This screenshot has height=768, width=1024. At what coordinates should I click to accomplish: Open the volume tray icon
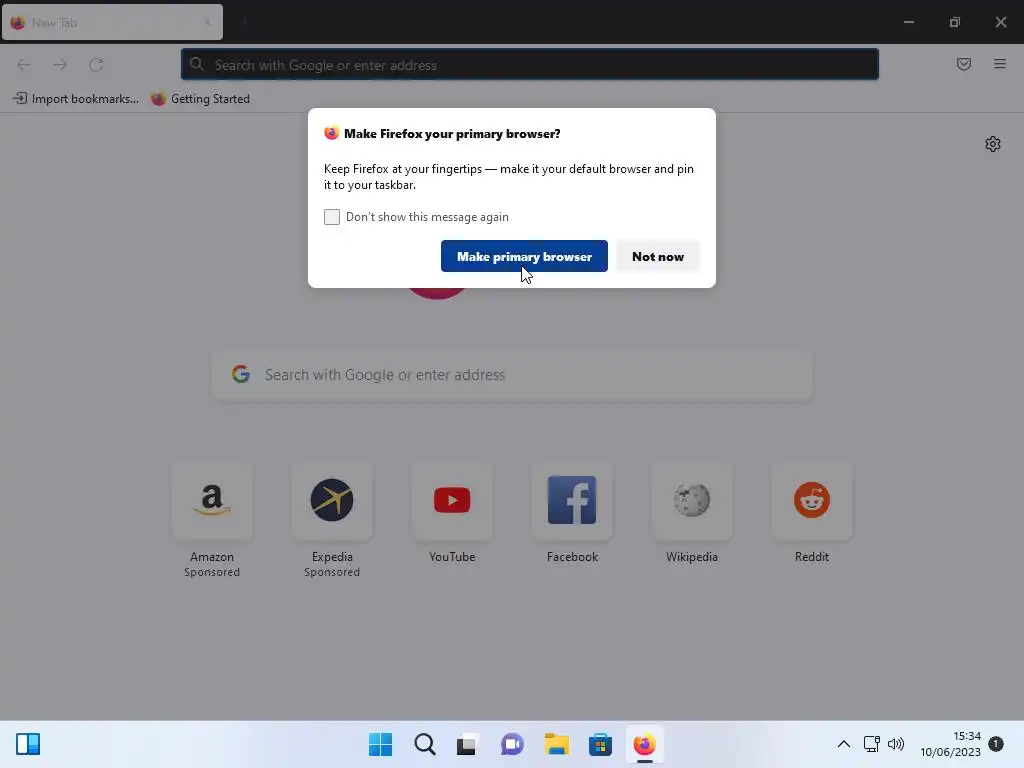pyautogui.click(x=896, y=744)
